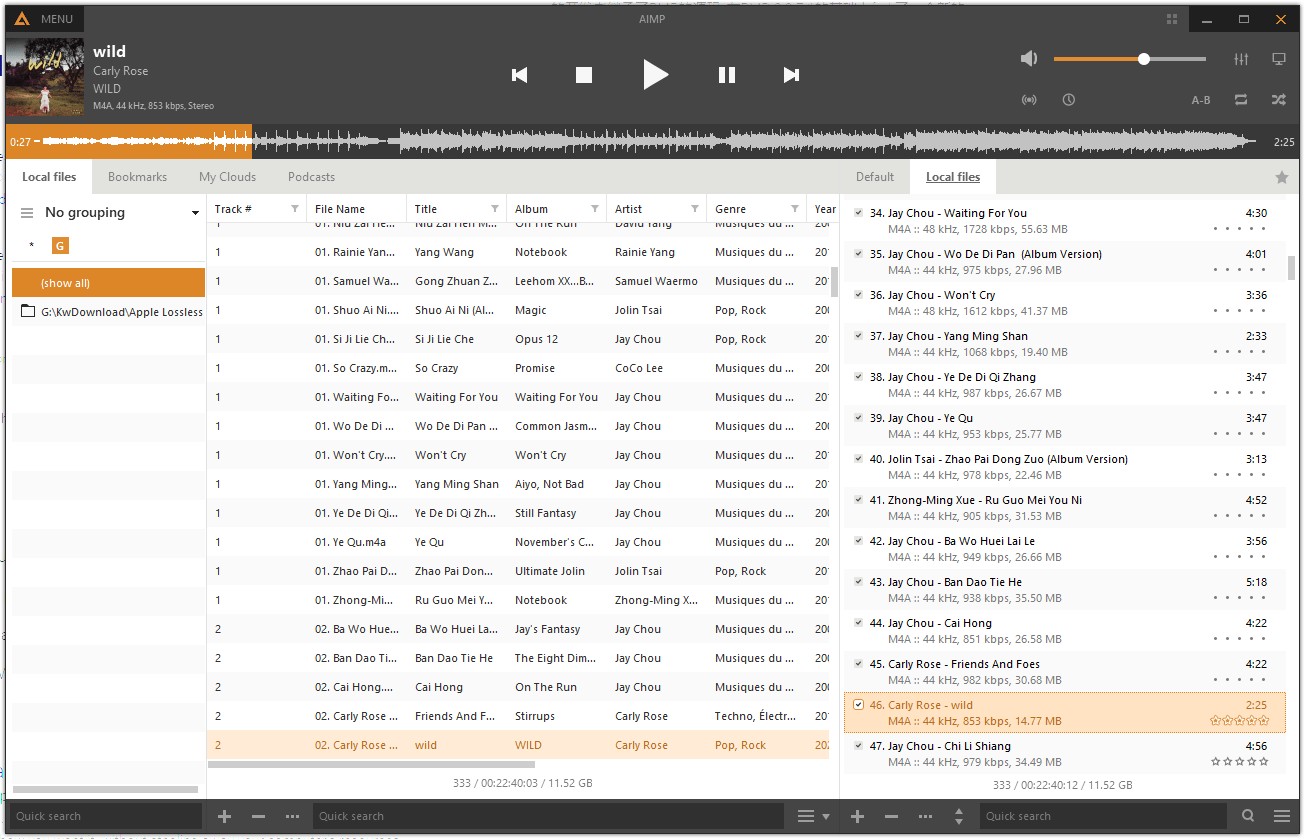1305x839 pixels.
Task: Mute the volume speaker icon
Action: point(1028,58)
